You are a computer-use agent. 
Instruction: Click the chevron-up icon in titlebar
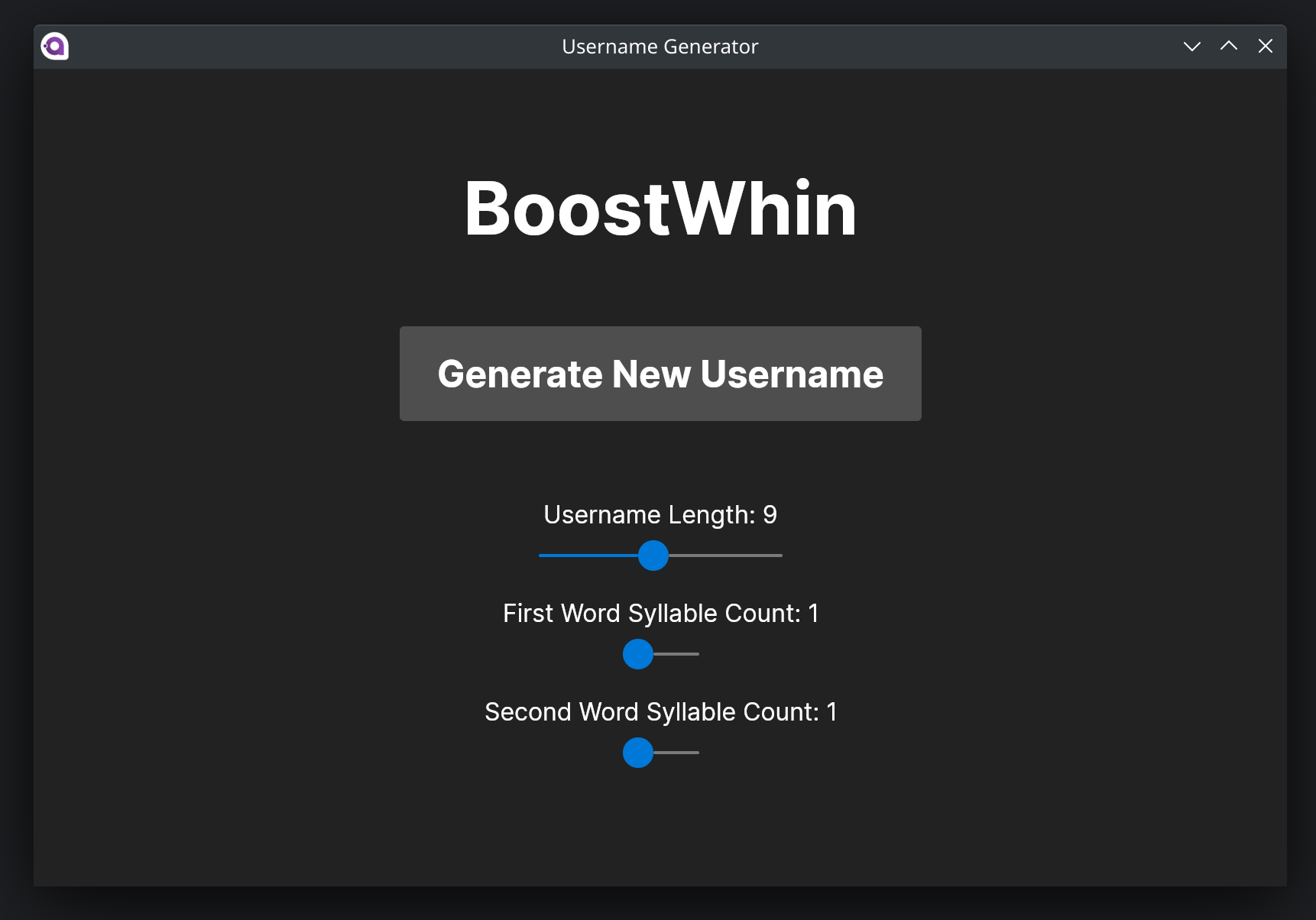tap(1228, 46)
